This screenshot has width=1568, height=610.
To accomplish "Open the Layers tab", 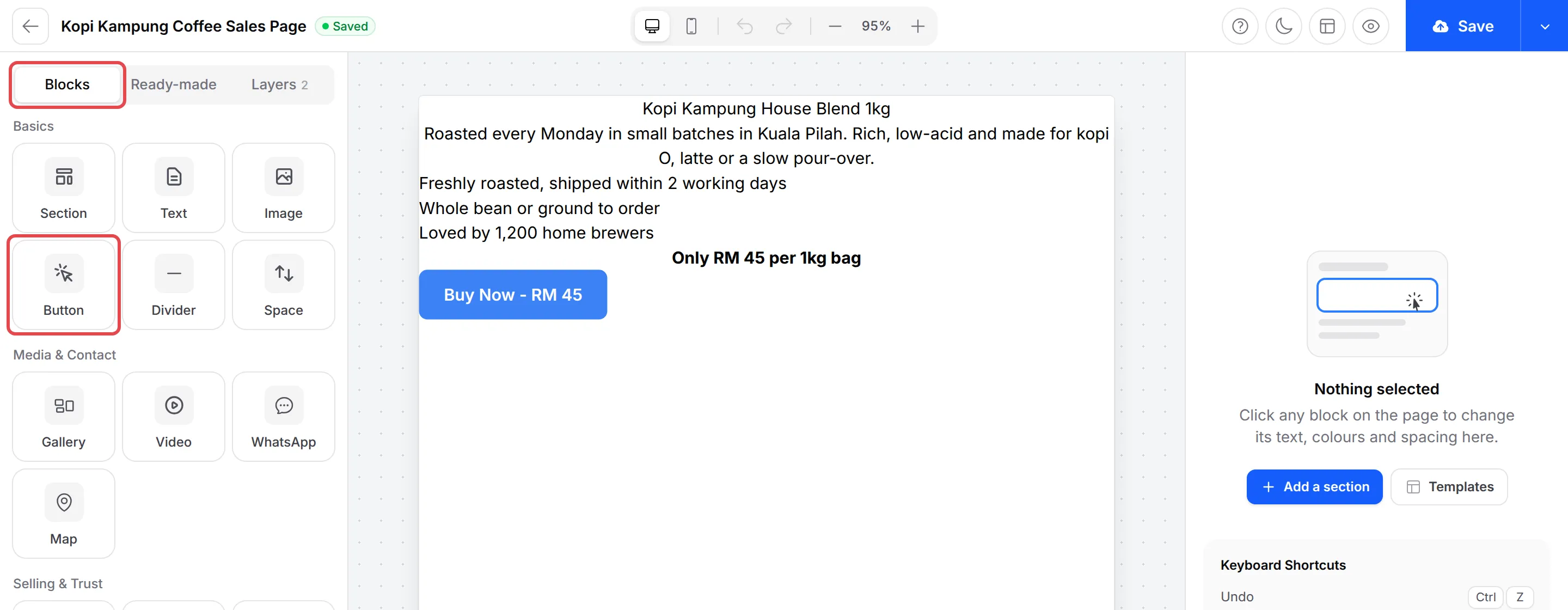I will click(279, 84).
